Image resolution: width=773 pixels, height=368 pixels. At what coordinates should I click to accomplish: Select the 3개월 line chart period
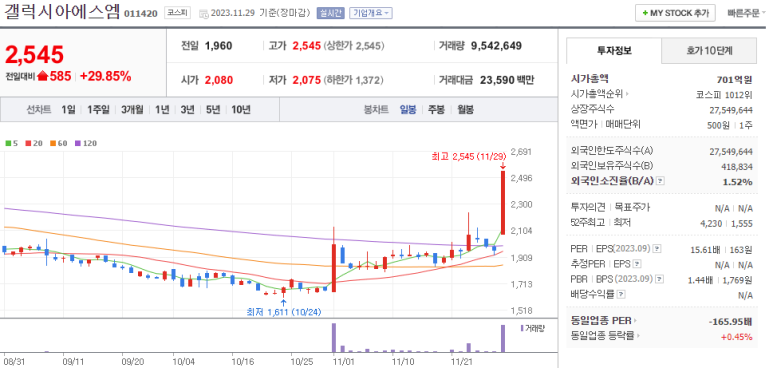[x=132, y=110]
